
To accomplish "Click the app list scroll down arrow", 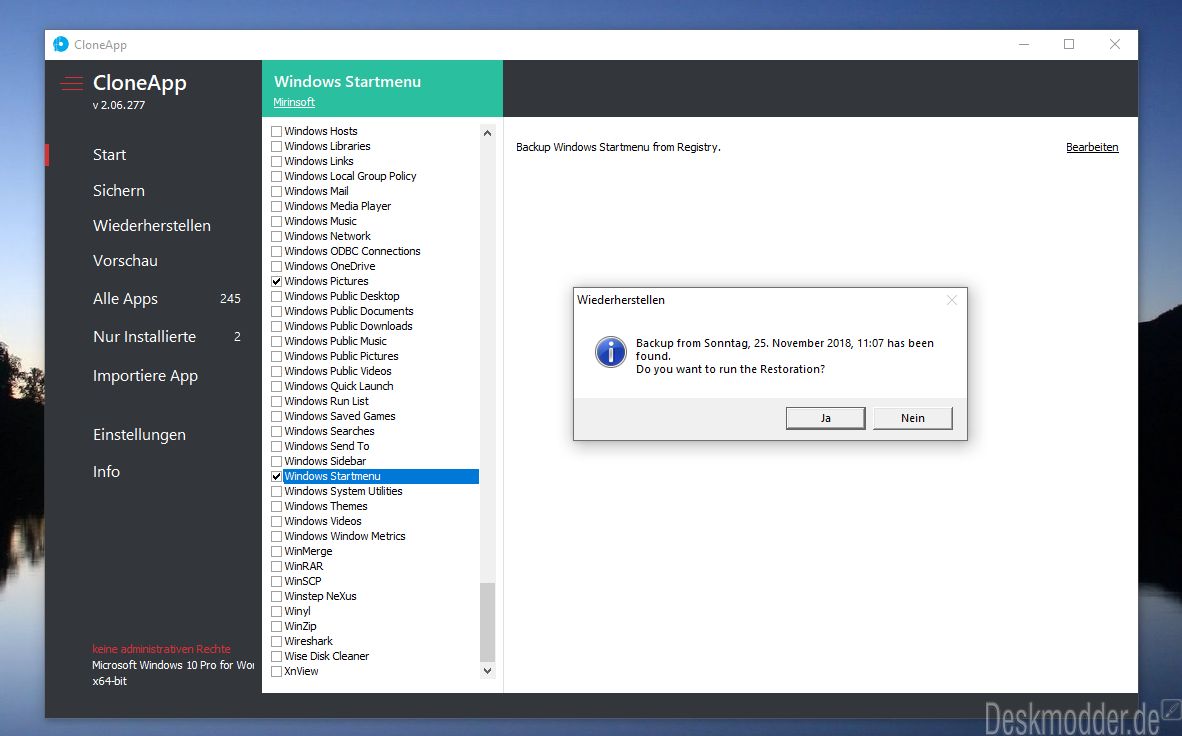I will point(487,670).
